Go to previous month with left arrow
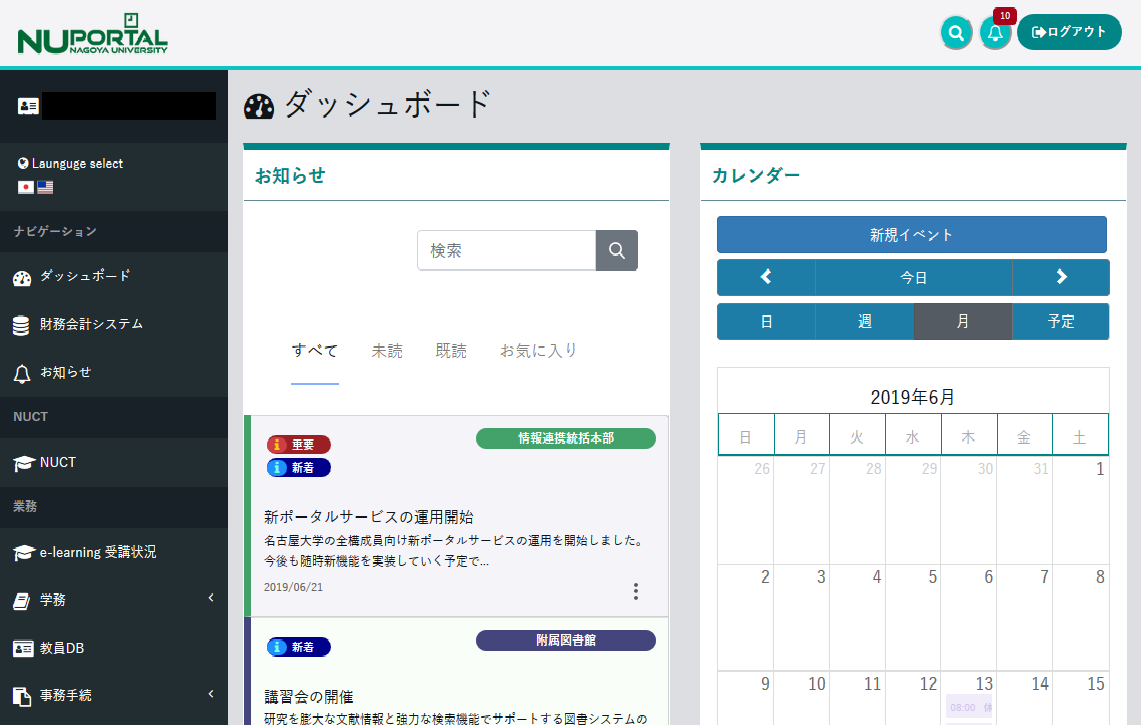 (766, 277)
